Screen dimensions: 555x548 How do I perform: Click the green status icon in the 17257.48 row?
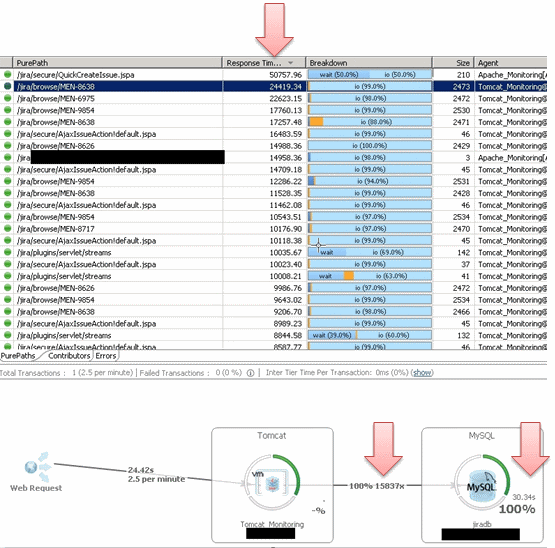click(7, 122)
